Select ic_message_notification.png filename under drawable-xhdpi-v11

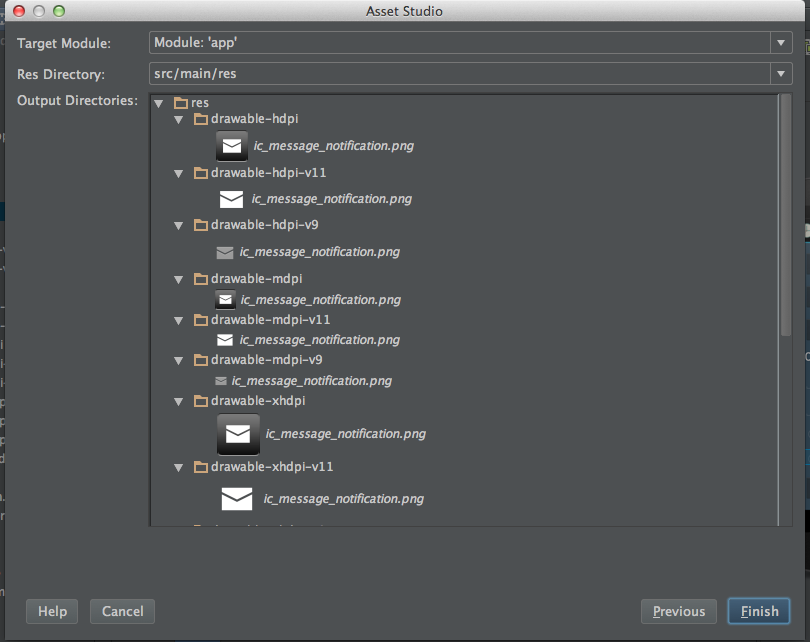pyautogui.click(x=344, y=499)
